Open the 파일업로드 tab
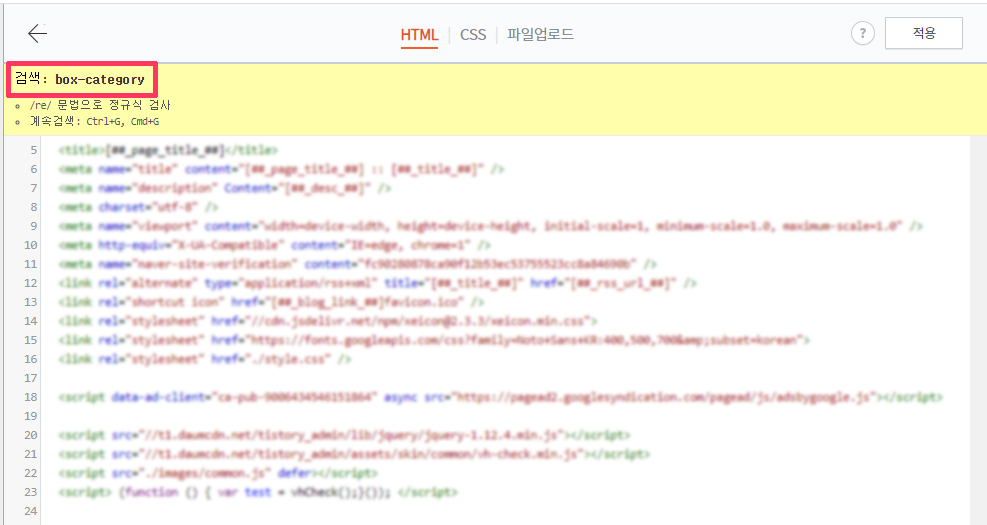The width and height of the screenshot is (987, 525). click(x=541, y=35)
